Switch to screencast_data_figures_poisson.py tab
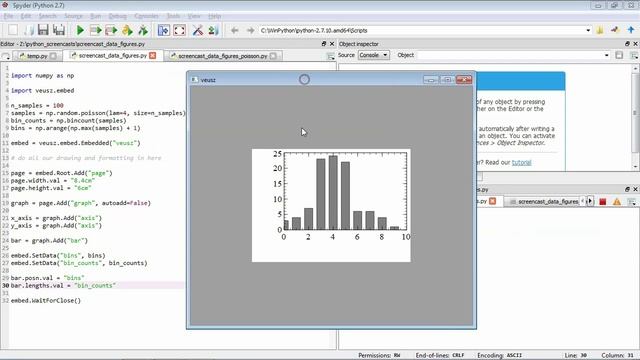This screenshot has width=640, height=360. click(x=222, y=56)
